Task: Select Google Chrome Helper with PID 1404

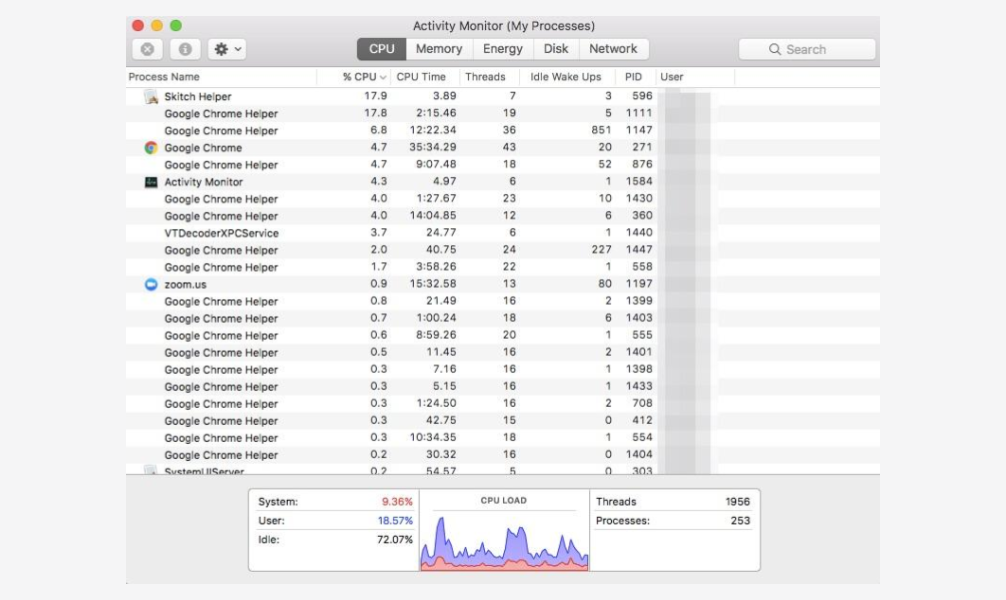Action: 502,455
